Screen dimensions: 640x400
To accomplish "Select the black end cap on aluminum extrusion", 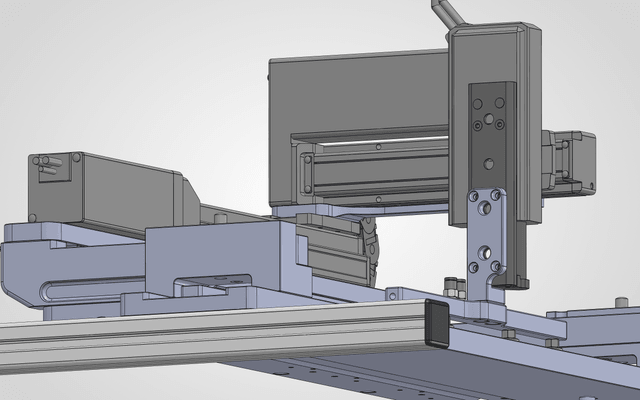I will pyautogui.click(x=437, y=323).
